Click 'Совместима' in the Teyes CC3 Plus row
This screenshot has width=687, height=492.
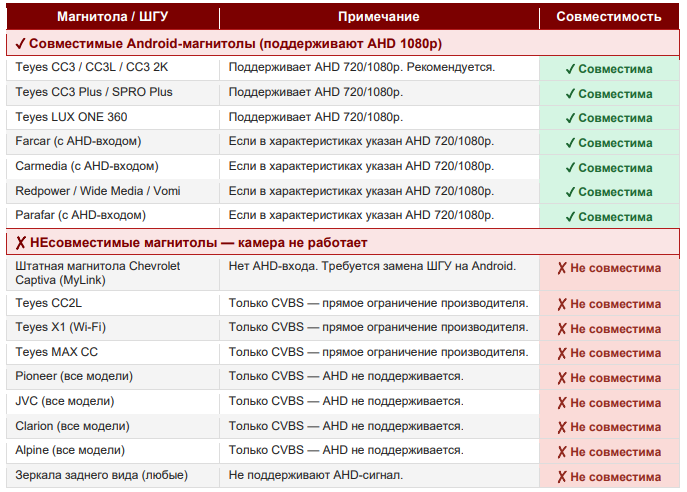[x=609, y=94]
